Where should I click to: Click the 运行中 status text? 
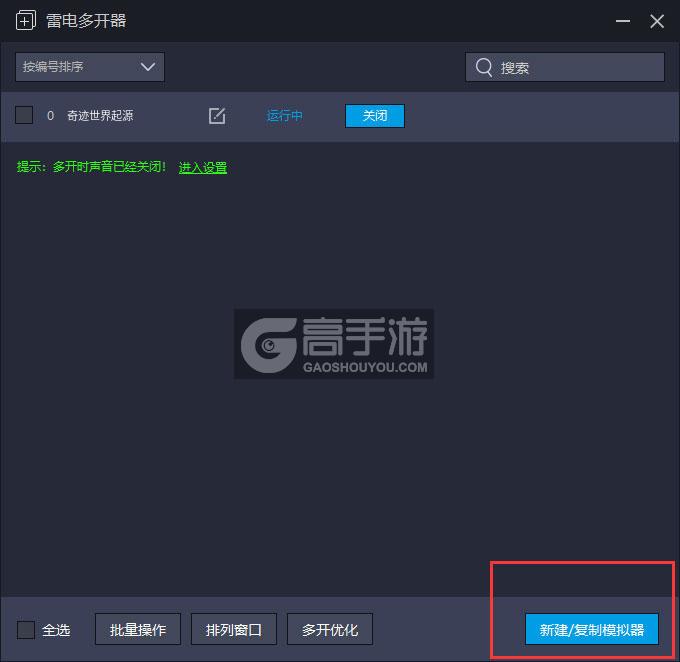284,116
